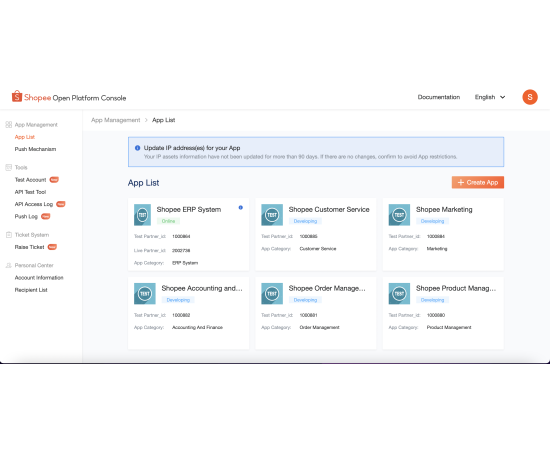Click ERP System category value
This screenshot has width=550, height=450.
[x=185, y=263]
